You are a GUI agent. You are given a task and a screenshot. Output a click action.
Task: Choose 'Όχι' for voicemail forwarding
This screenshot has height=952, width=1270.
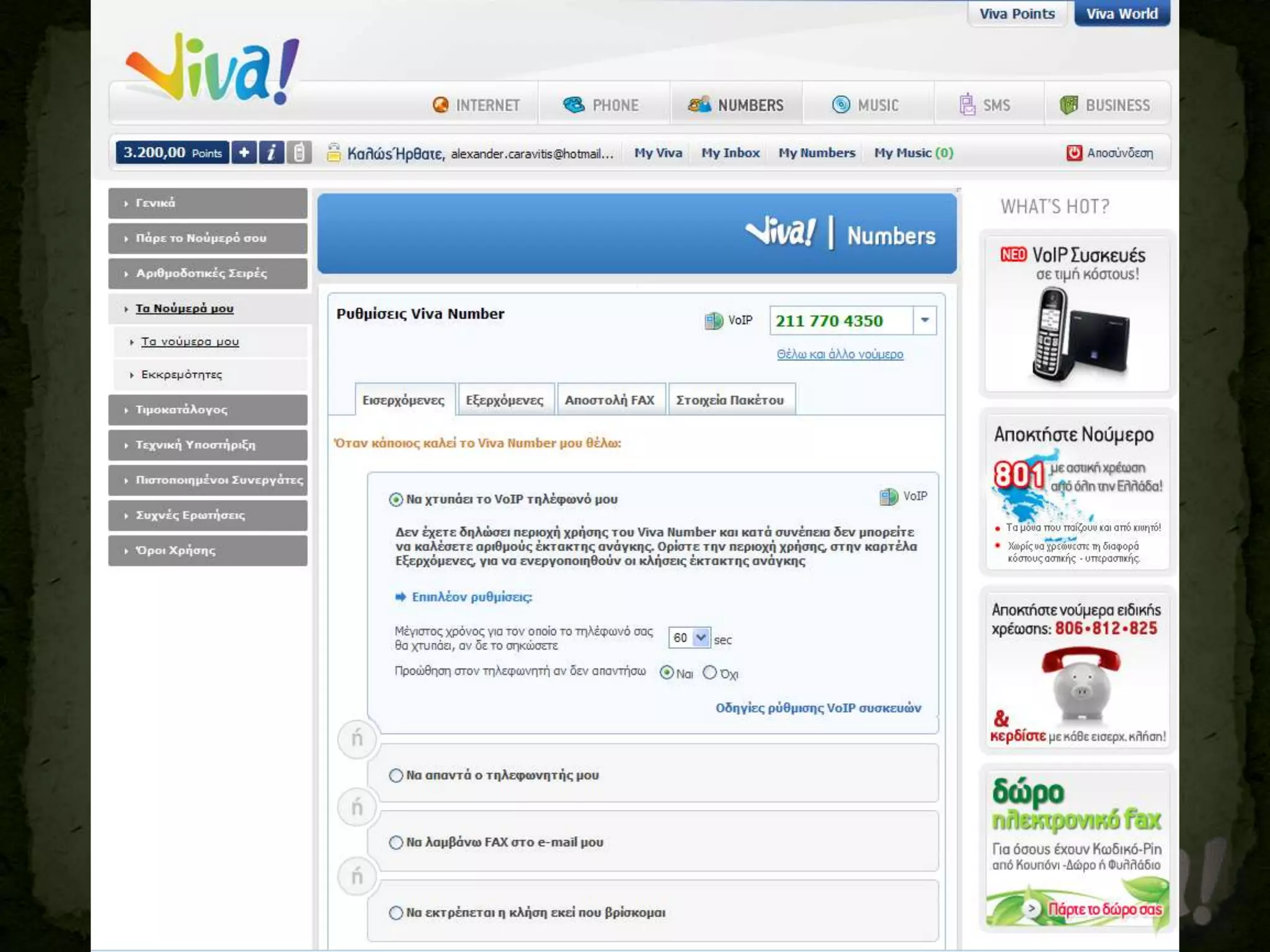710,672
